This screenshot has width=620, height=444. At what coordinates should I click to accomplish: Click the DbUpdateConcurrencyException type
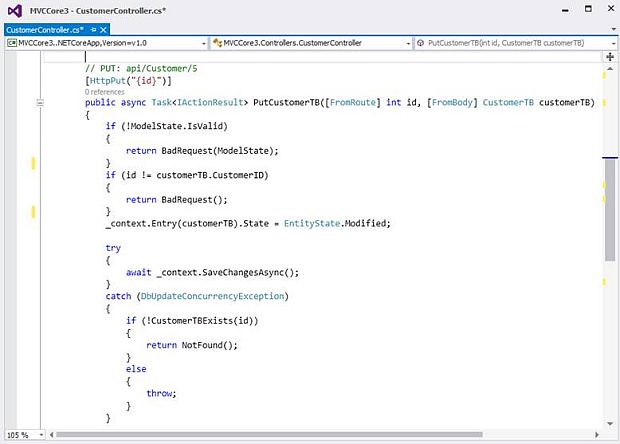[212, 296]
